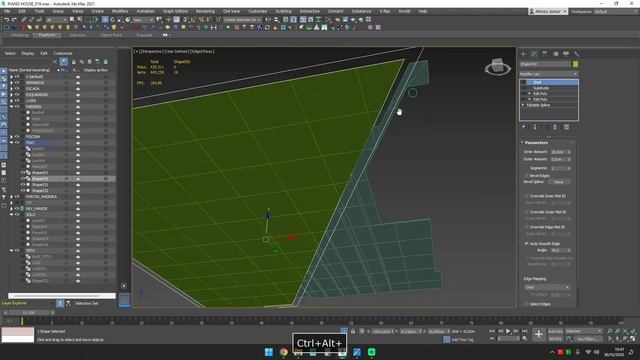640x360 pixels.
Task: Open the Edge Mapping Copy dropdown
Action: tap(547, 287)
